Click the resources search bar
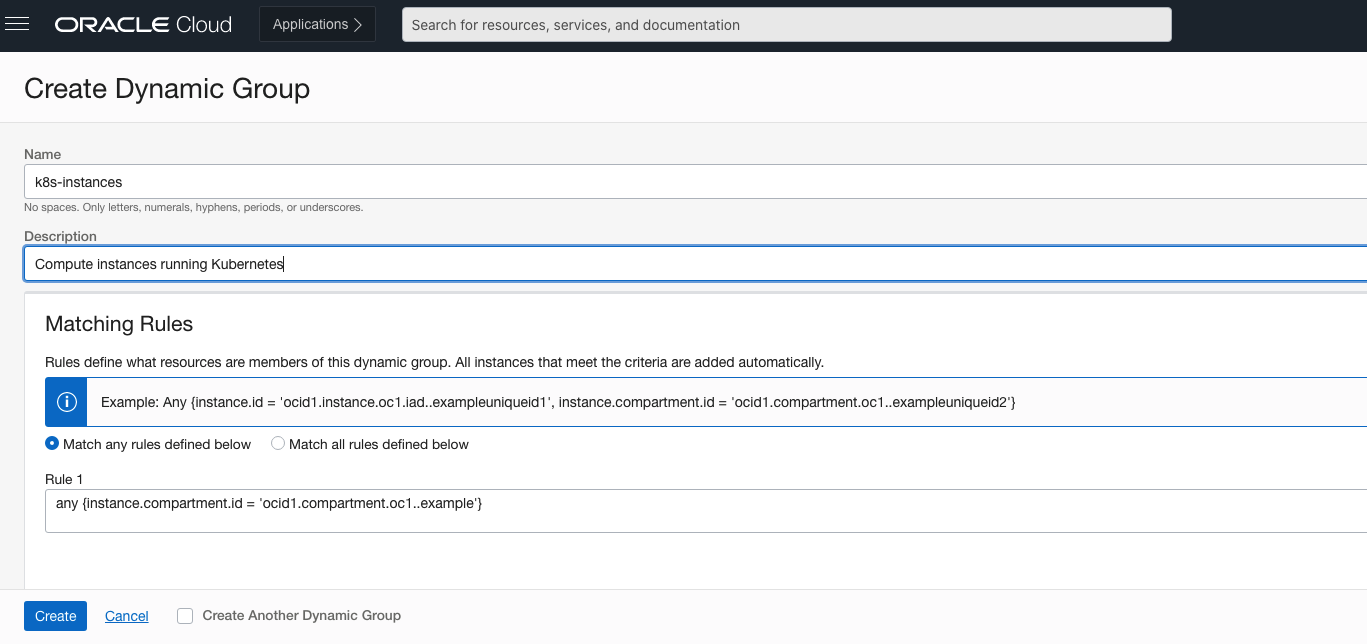 pos(787,24)
